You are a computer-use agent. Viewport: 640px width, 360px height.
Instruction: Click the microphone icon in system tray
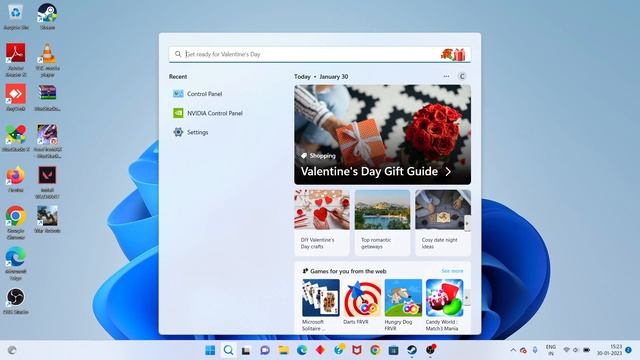tap(535, 350)
